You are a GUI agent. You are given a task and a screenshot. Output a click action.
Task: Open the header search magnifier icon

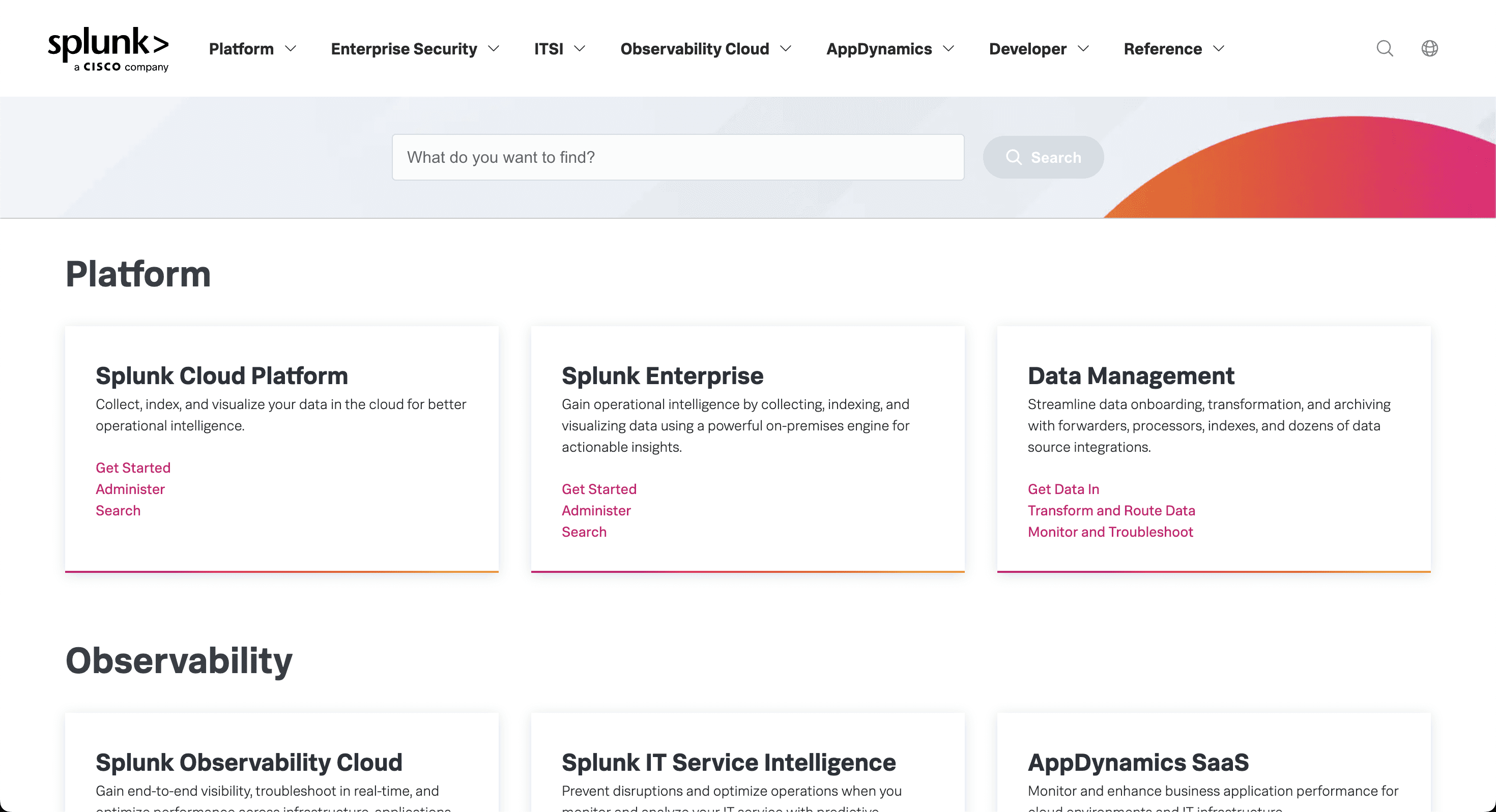(x=1385, y=48)
